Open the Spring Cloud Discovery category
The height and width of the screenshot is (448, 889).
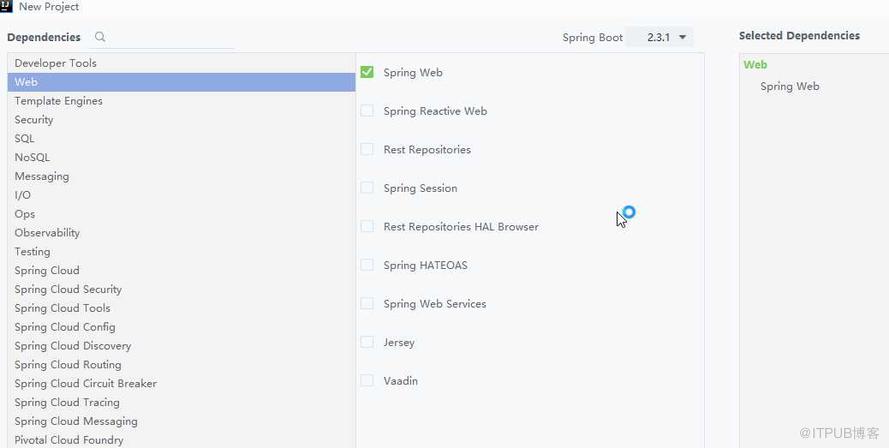(x=181, y=345)
